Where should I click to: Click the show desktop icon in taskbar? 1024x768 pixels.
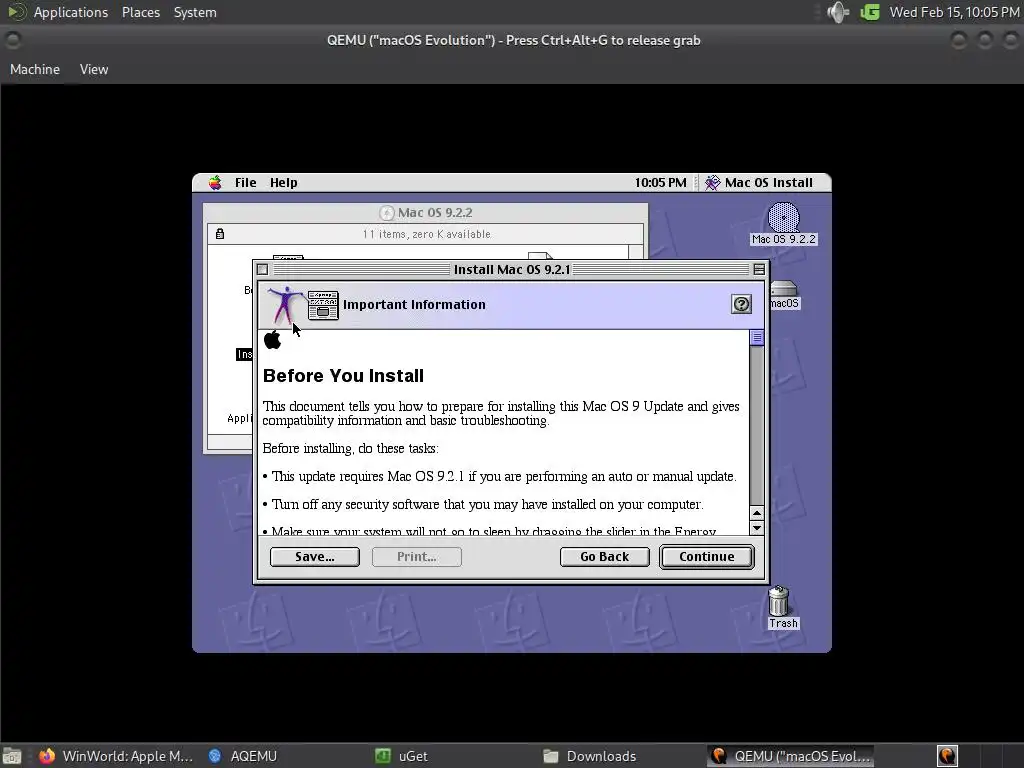coord(12,756)
